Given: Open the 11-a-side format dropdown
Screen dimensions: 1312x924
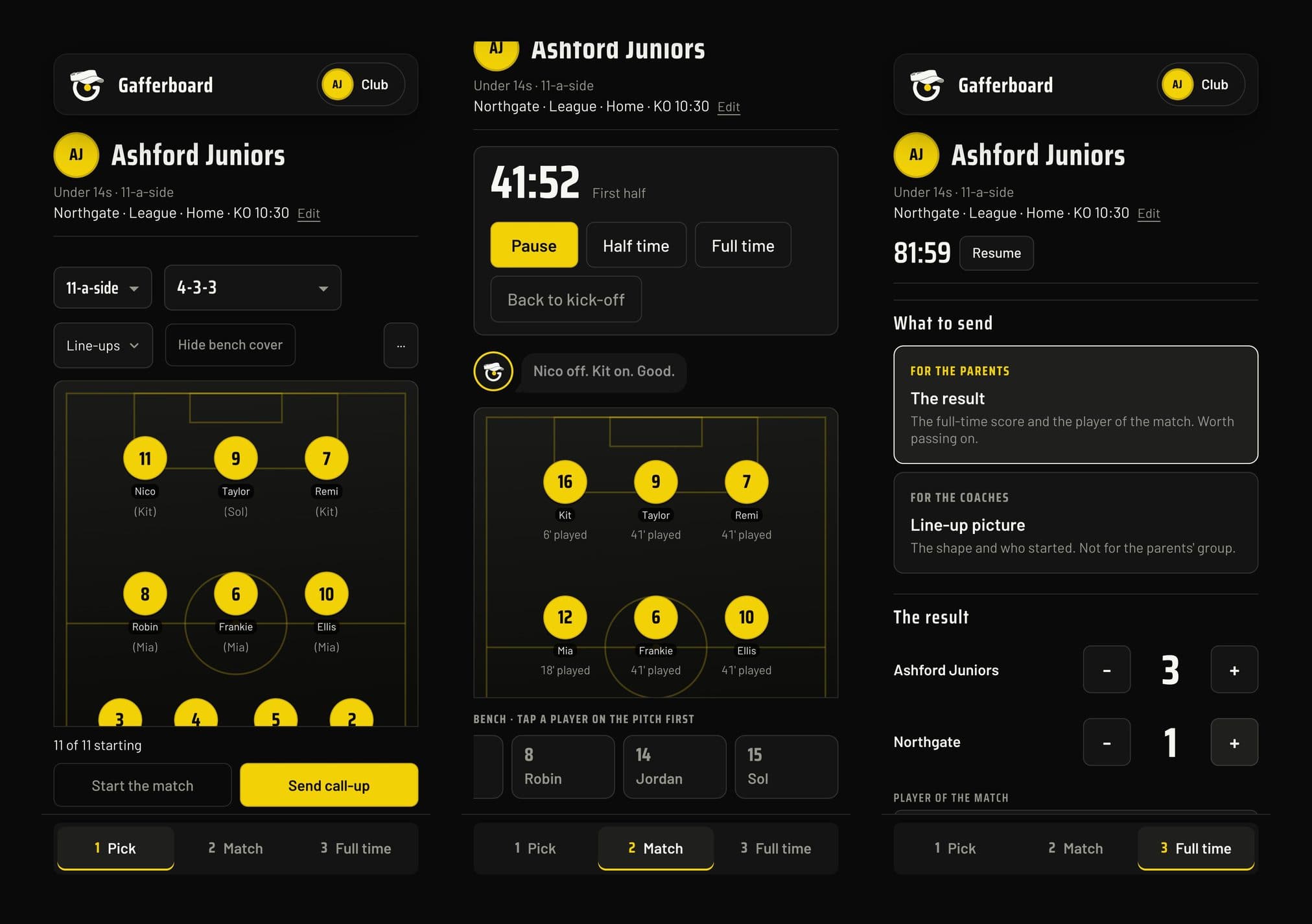Looking at the screenshot, I should [102, 288].
